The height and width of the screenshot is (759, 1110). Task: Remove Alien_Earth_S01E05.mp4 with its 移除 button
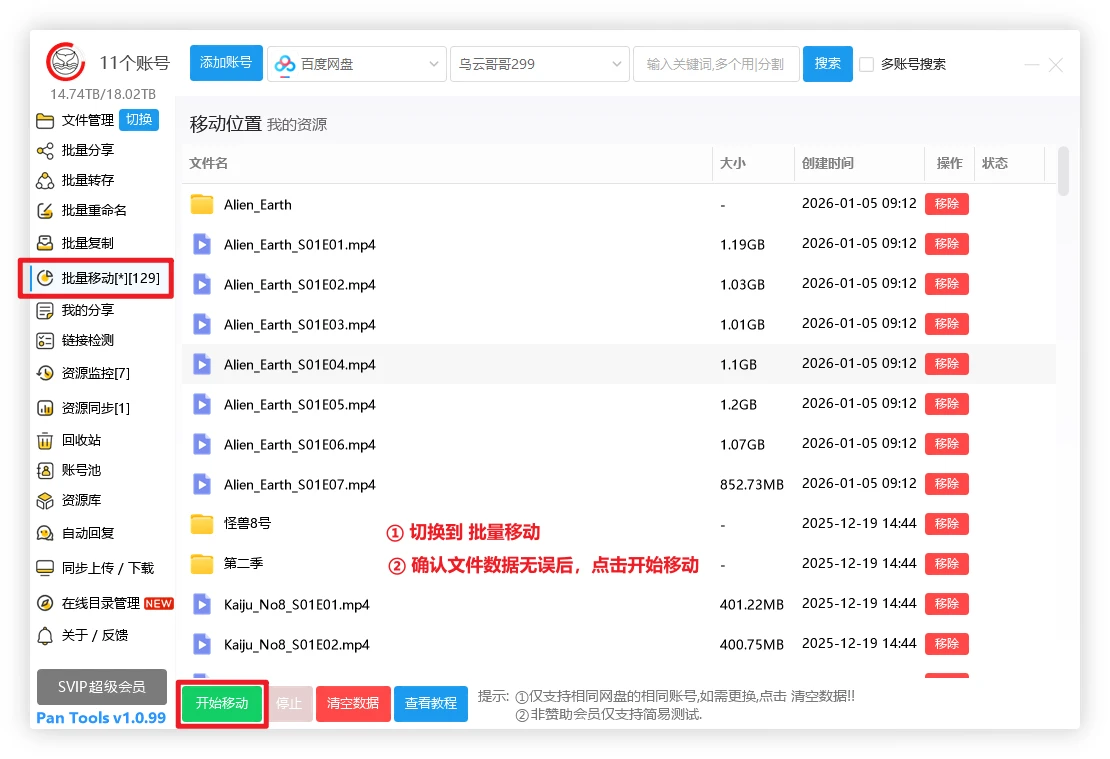point(946,404)
